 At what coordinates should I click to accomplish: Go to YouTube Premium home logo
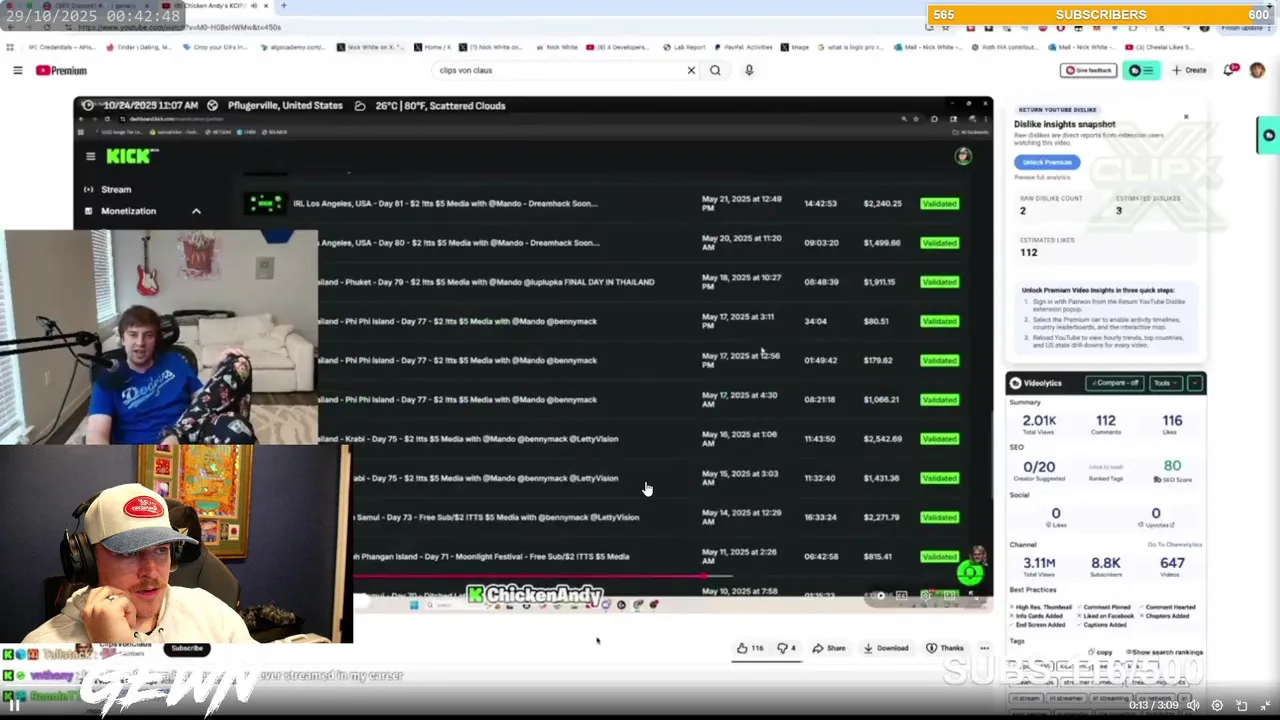tap(62, 70)
